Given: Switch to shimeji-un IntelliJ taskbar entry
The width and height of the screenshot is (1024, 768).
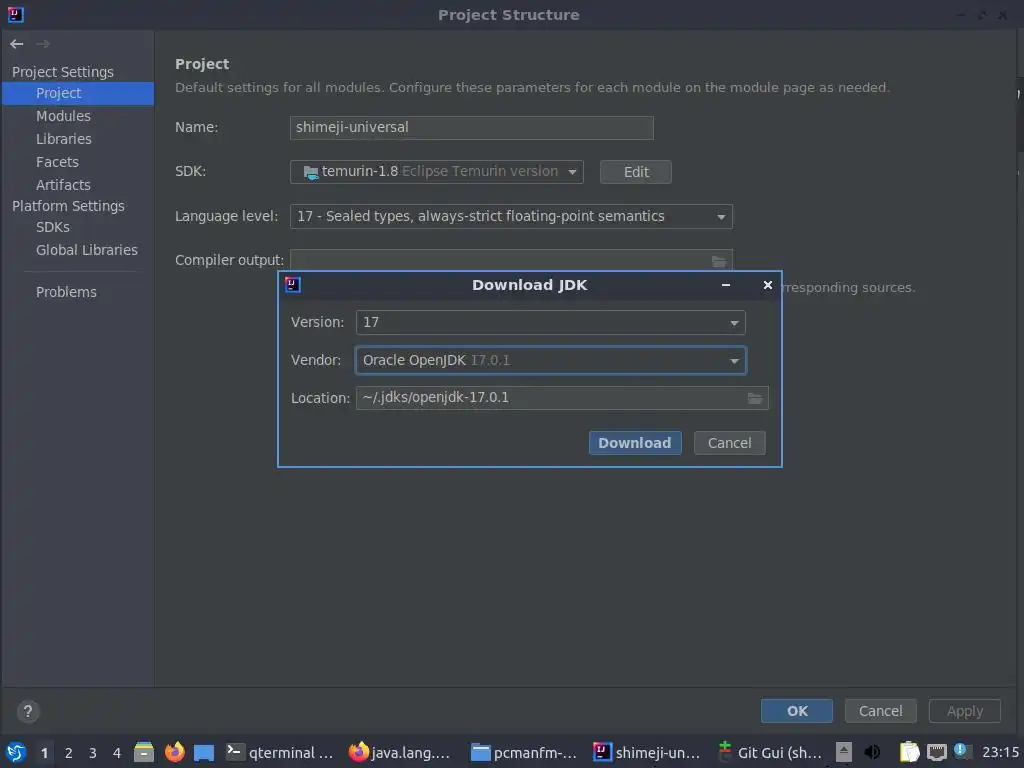Looking at the screenshot, I should (x=647, y=752).
